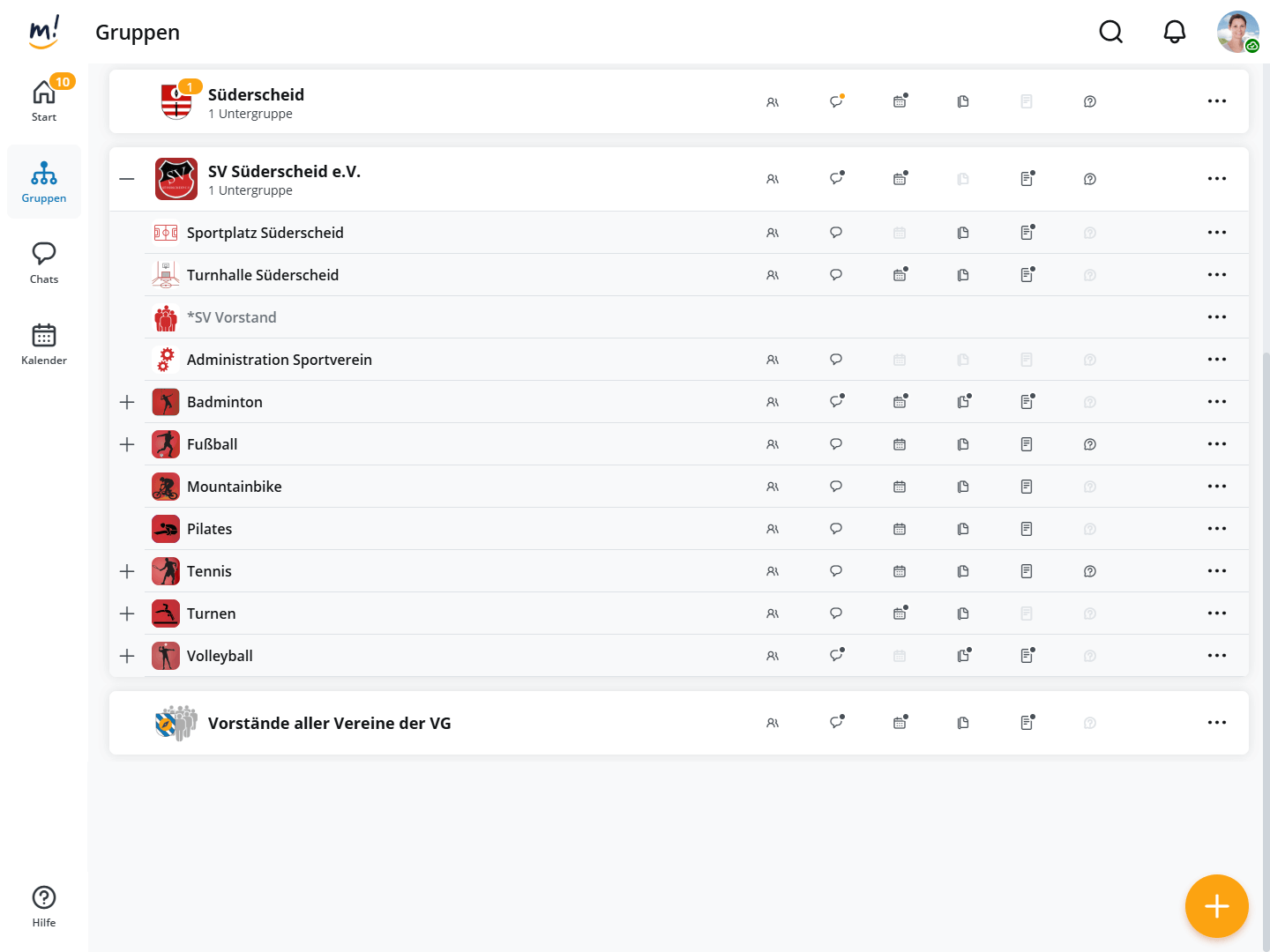Expand the Tennis subgroups
Image resolution: width=1270 pixels, height=952 pixels.
click(127, 571)
